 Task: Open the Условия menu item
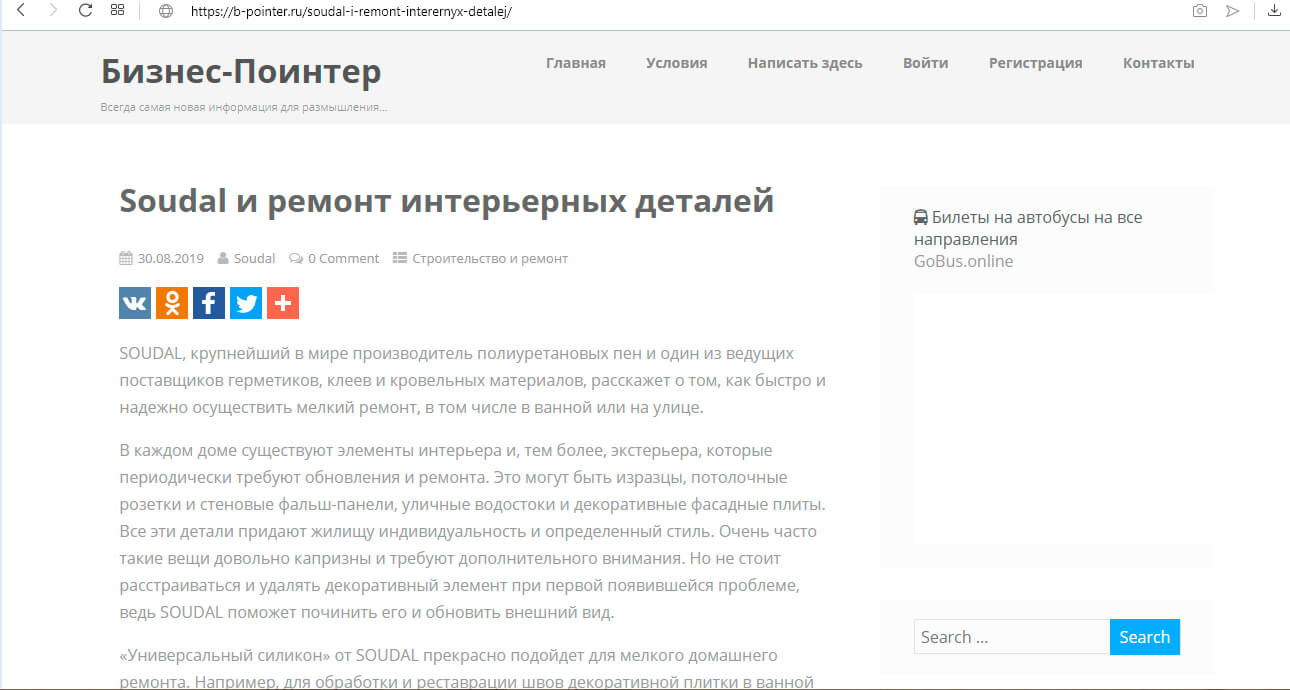click(677, 63)
